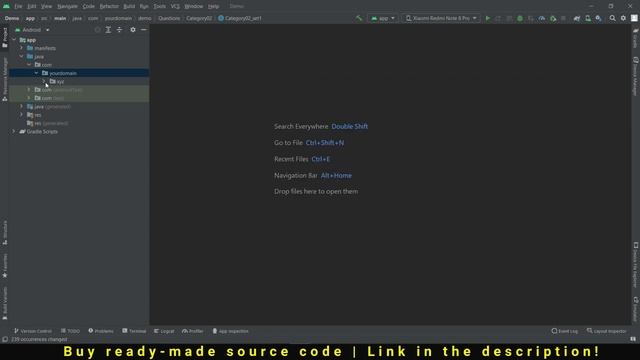
Task: Open the Refactor menu
Action: [x=109, y=7]
